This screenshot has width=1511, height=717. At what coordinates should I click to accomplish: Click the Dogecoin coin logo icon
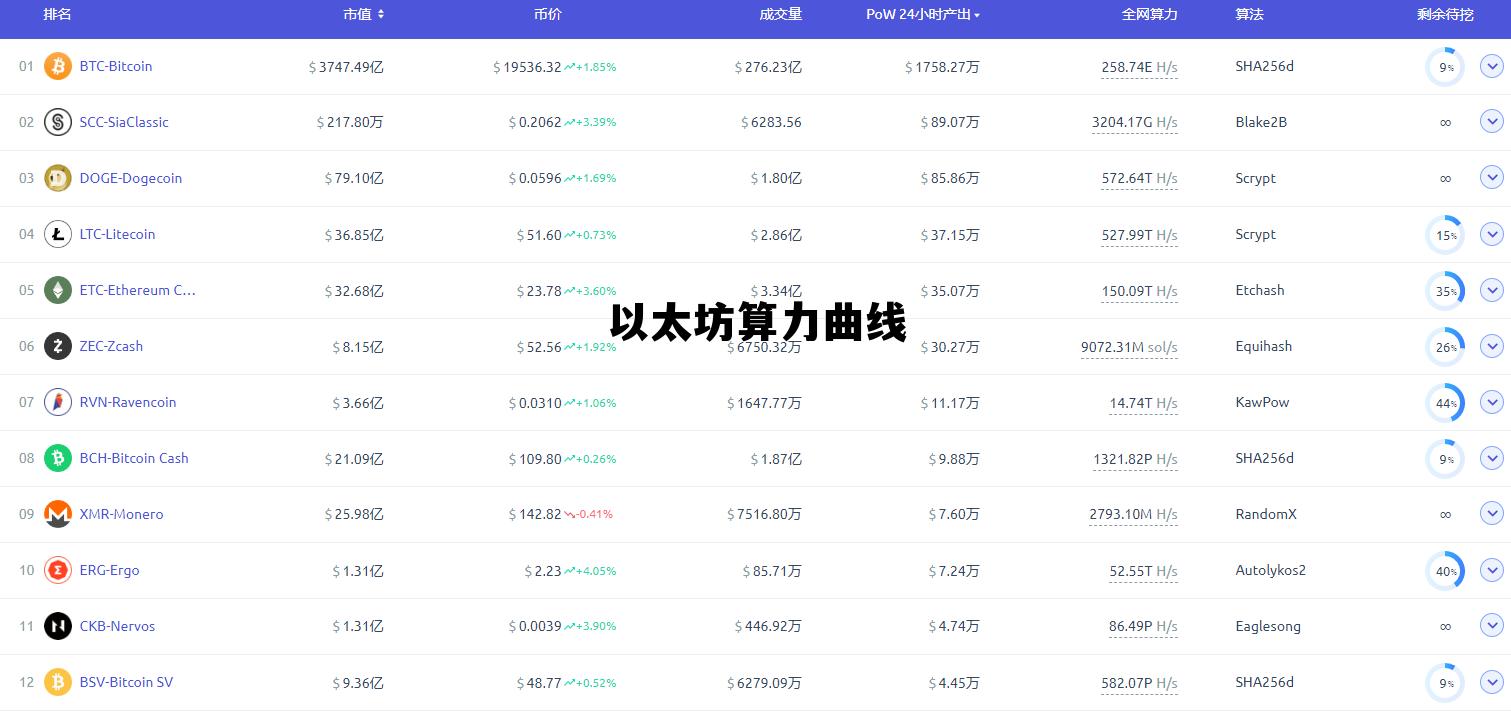57,177
